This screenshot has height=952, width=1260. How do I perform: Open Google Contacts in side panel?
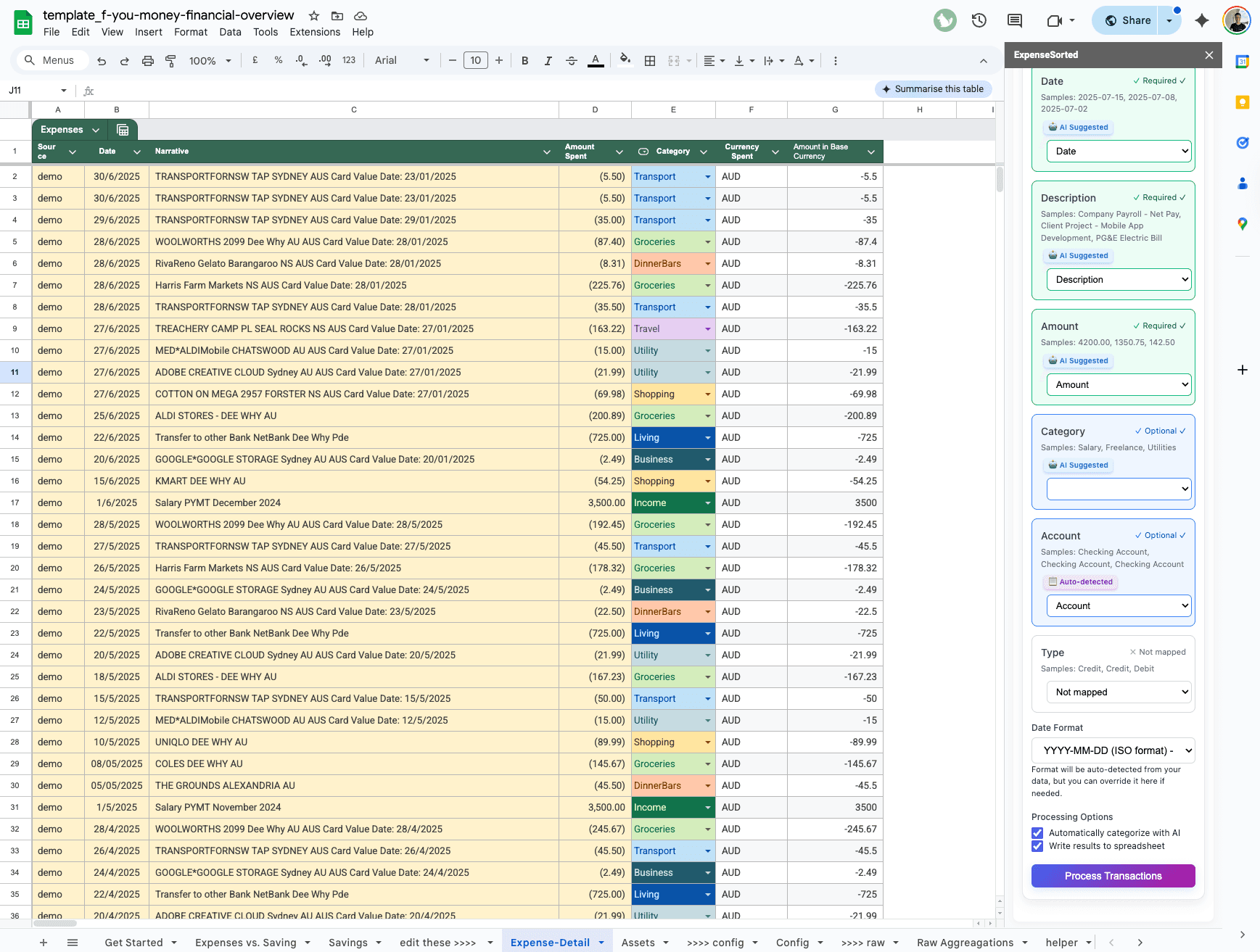point(1243,183)
